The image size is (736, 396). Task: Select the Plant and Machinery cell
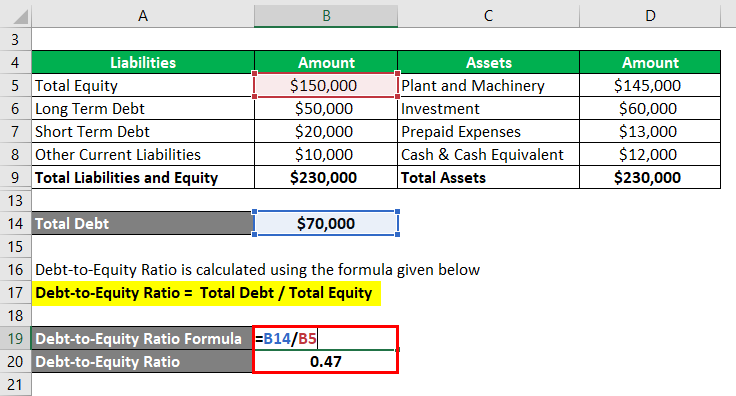click(x=488, y=85)
